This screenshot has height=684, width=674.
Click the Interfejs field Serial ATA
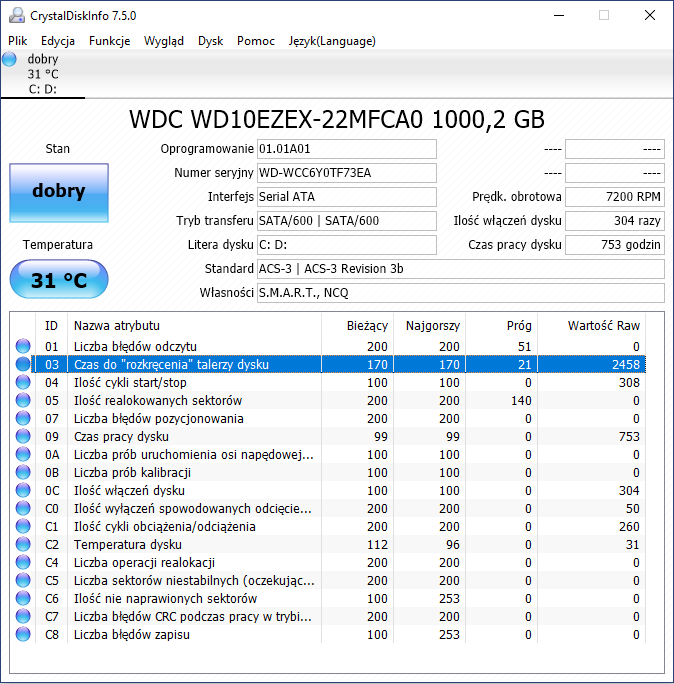(x=347, y=197)
